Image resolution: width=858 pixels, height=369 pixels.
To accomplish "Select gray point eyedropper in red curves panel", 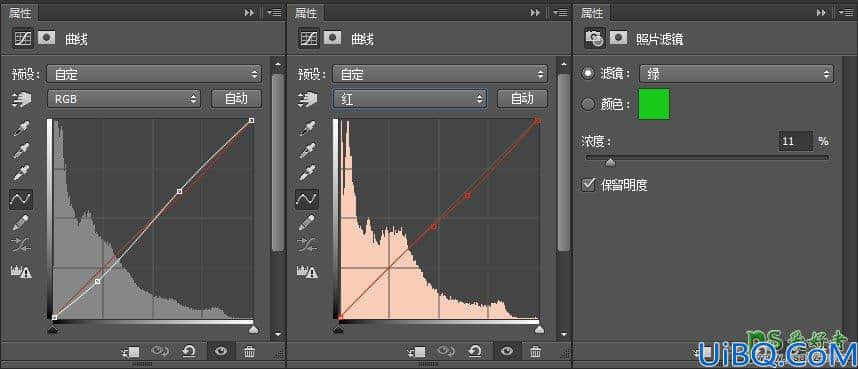I will [x=307, y=151].
